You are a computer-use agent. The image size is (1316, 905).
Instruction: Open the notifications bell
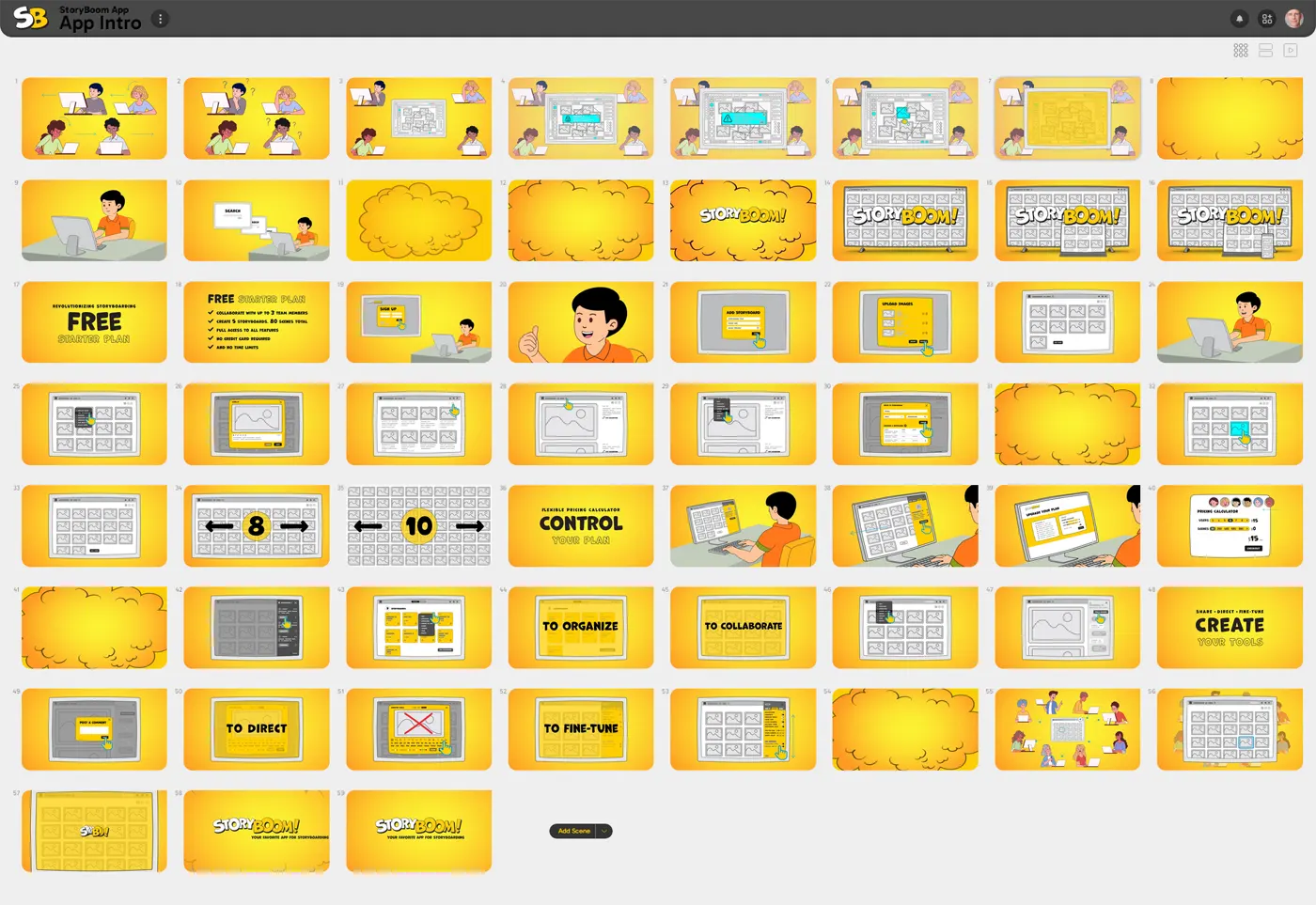click(x=1239, y=19)
